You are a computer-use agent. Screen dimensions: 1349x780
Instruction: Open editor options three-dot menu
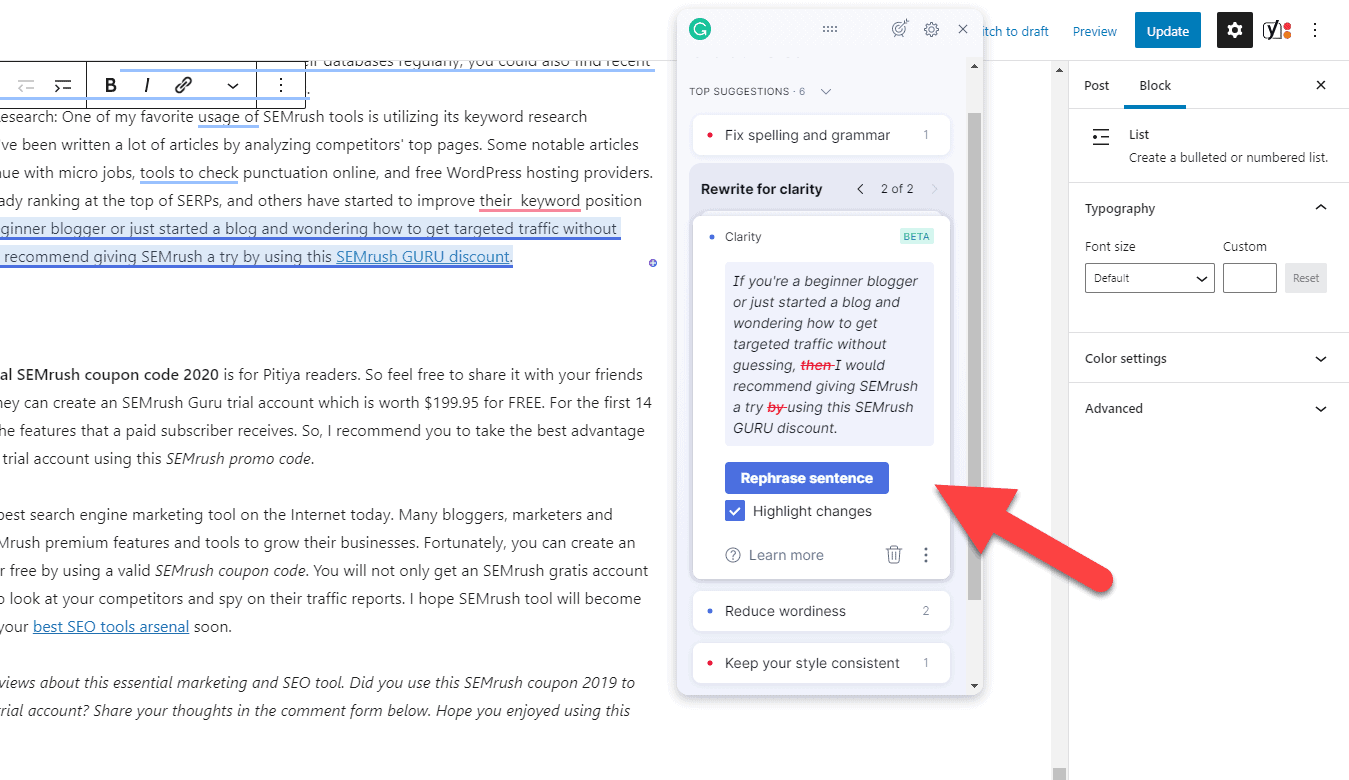[x=1315, y=31]
